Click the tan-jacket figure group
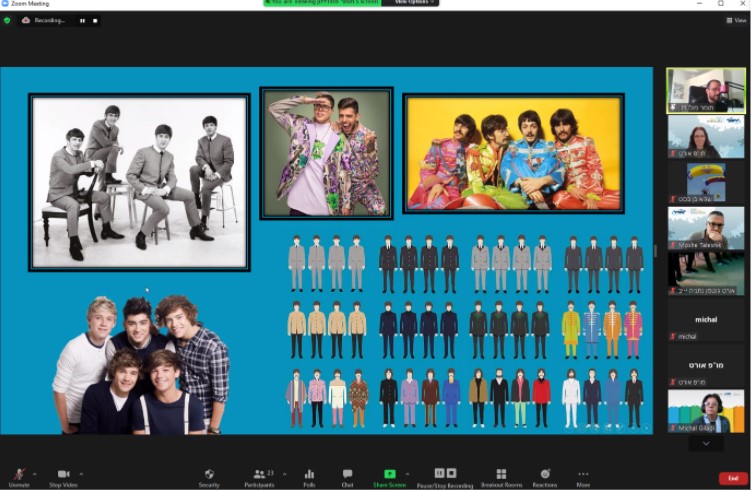751x491 pixels. point(327,330)
